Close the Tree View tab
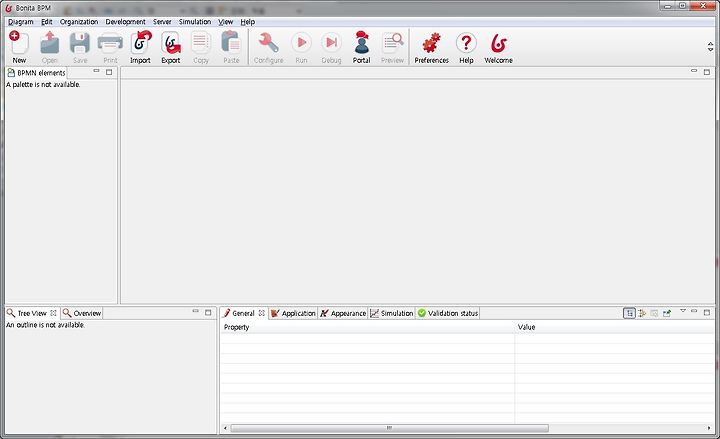The width and height of the screenshot is (720, 439). [x=53, y=313]
